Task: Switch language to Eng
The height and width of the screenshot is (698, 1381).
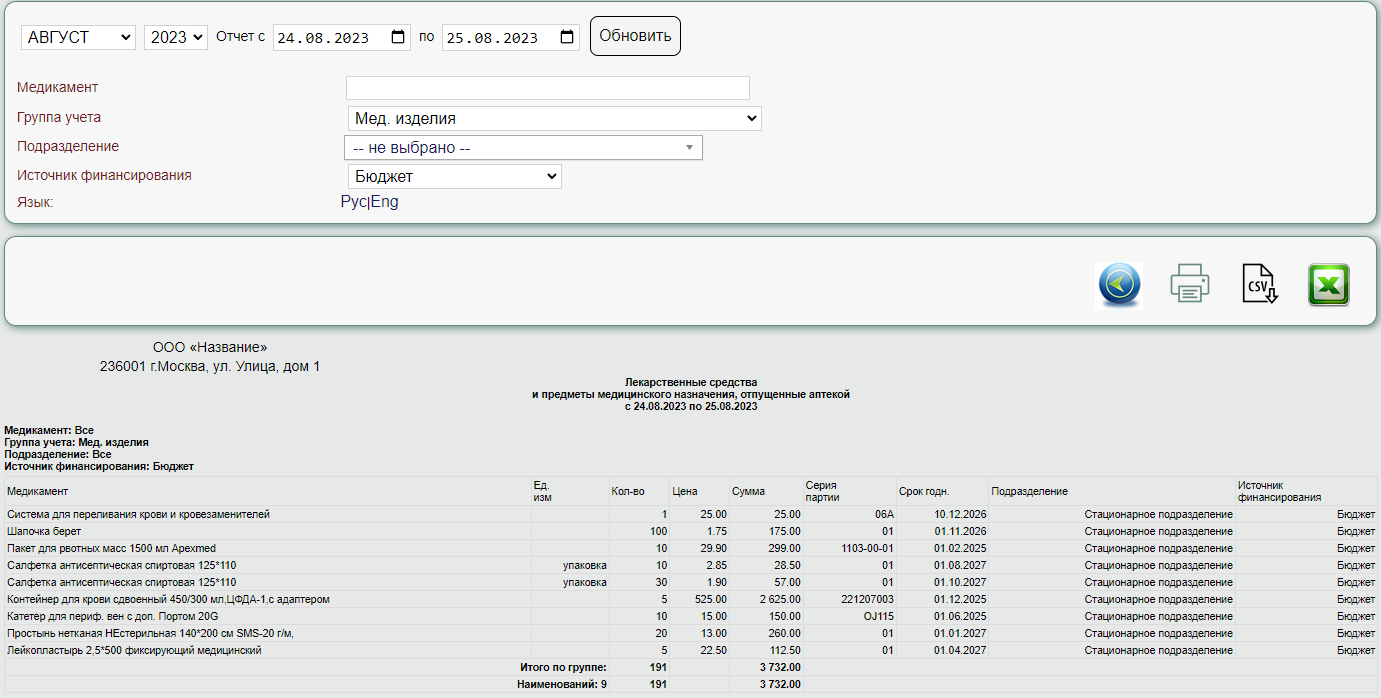Action: (x=385, y=202)
